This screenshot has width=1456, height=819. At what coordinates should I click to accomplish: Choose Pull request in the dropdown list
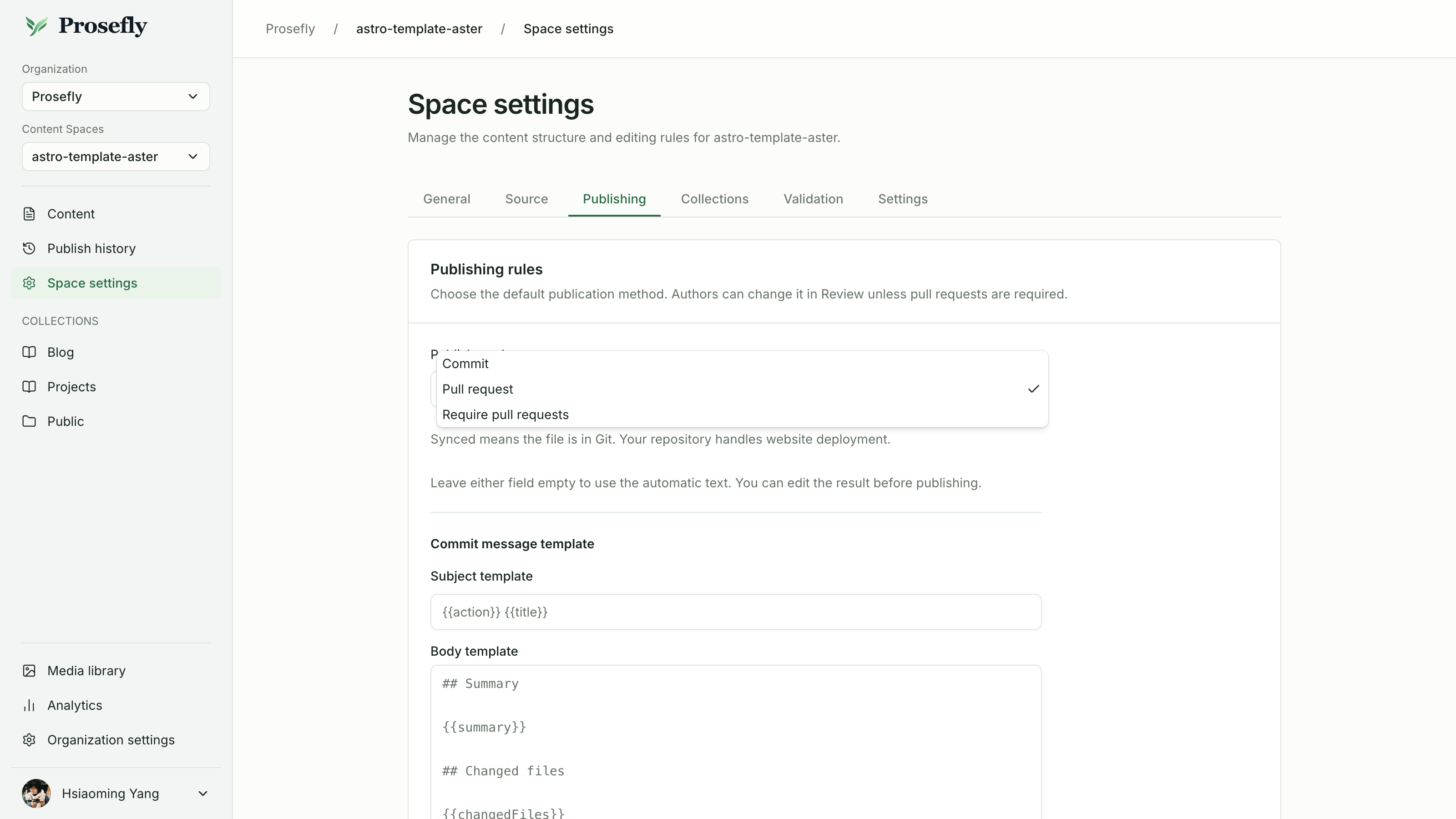742,389
